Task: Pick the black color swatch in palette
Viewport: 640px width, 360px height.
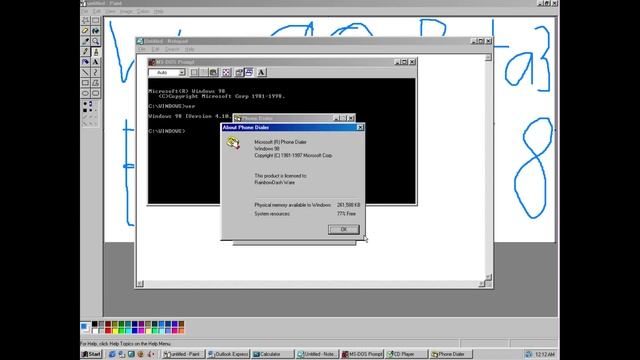Action: (94, 324)
